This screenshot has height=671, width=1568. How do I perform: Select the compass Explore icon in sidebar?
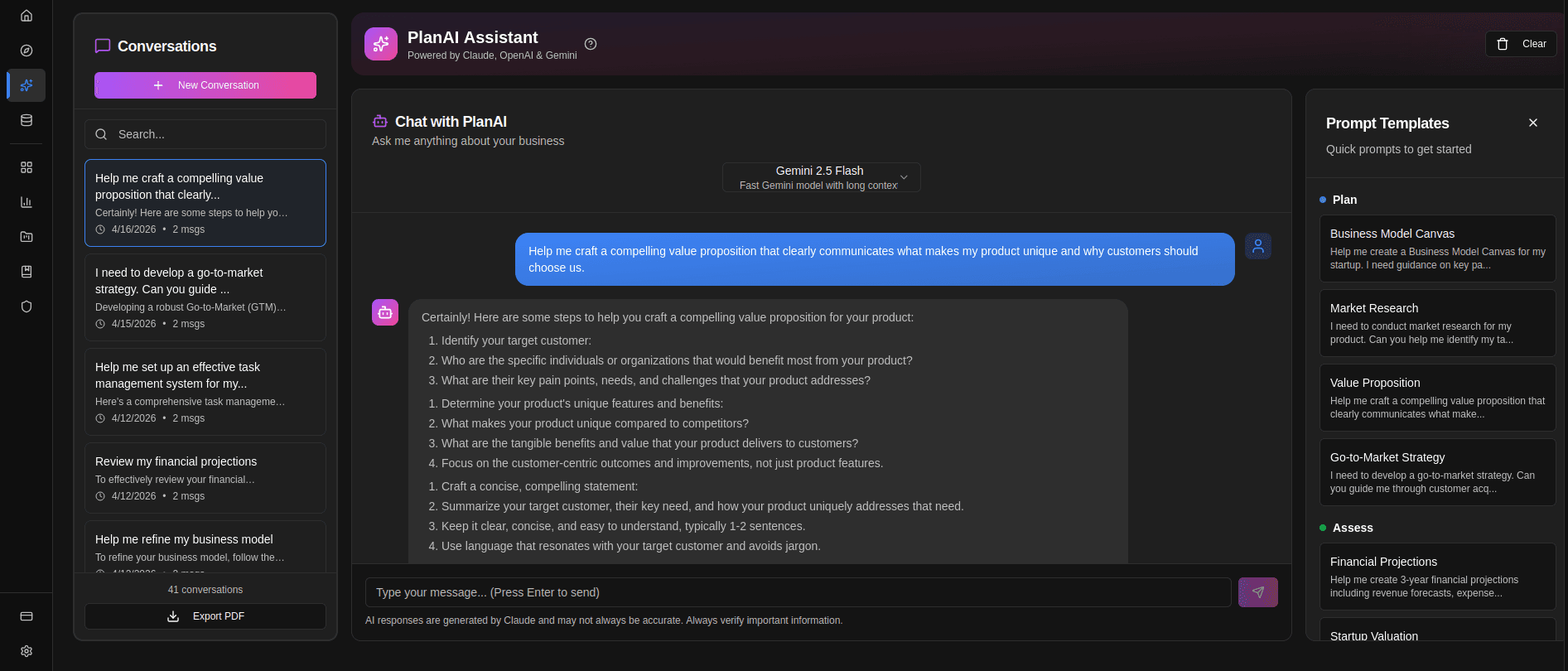point(26,51)
